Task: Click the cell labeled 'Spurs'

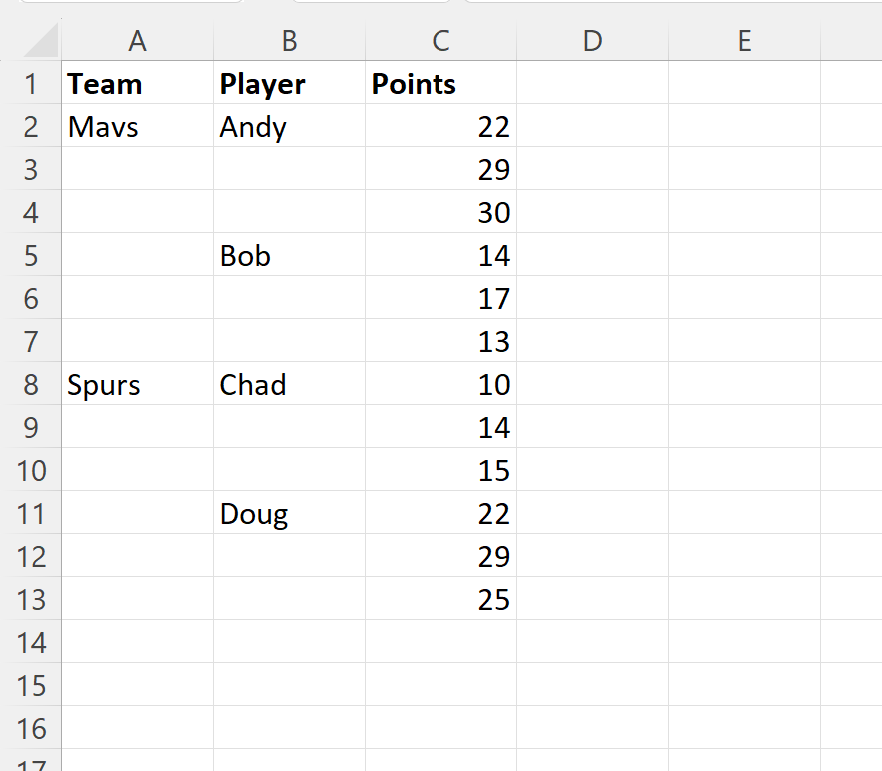Action: pyautogui.click(x=137, y=384)
